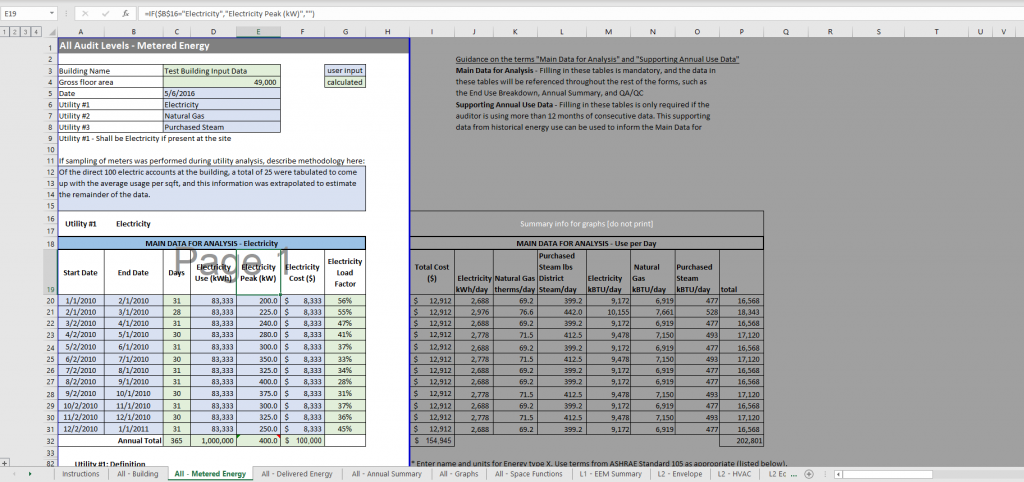Click the sheet tab scroll right arrow

tap(30, 474)
